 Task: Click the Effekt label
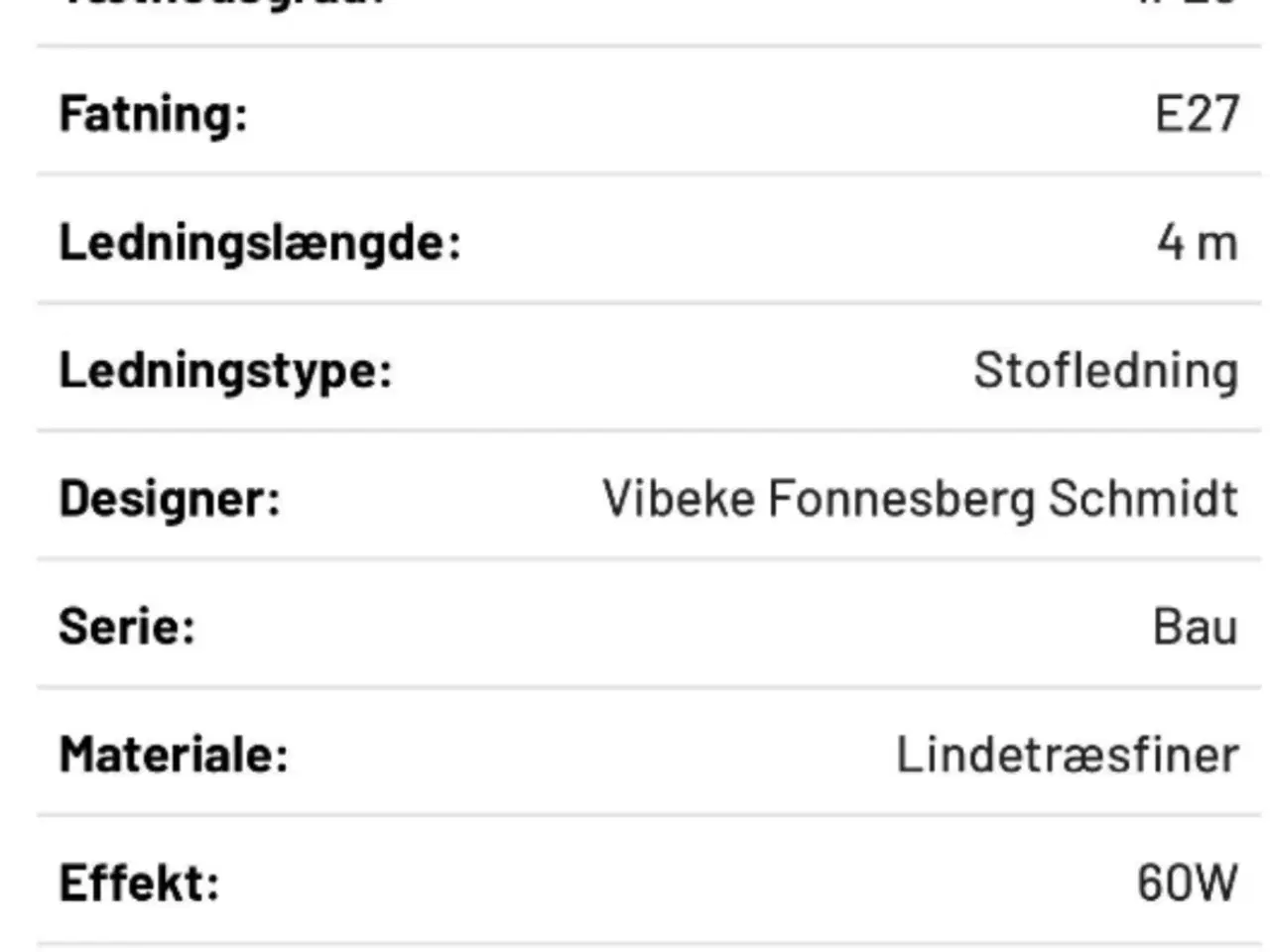point(139,882)
